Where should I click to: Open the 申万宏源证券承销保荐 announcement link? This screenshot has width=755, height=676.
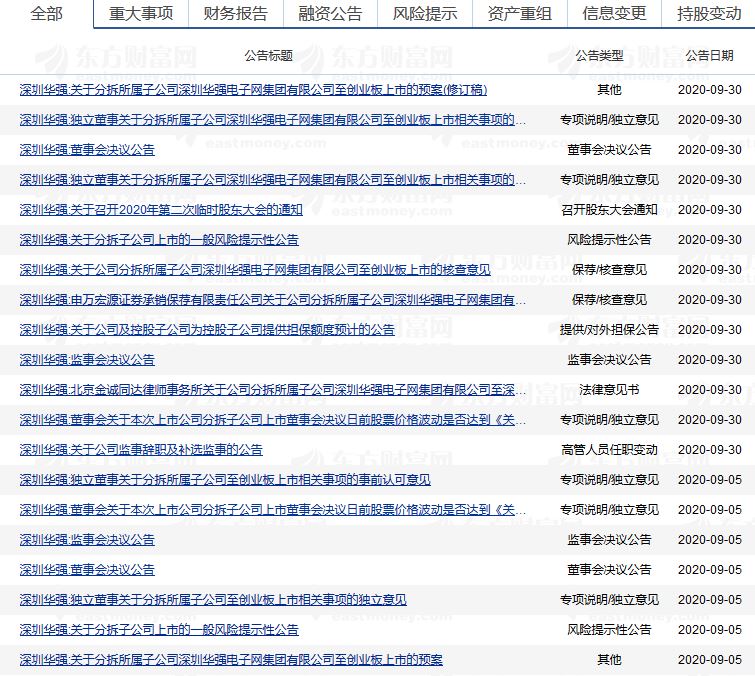(x=273, y=300)
